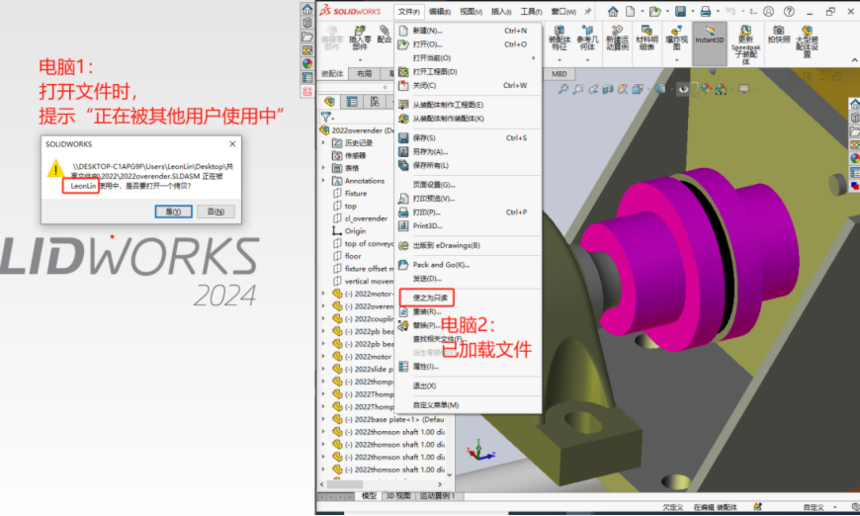
Task: Click Assembly Features (装配体特征) tool
Action: click(x=559, y=38)
